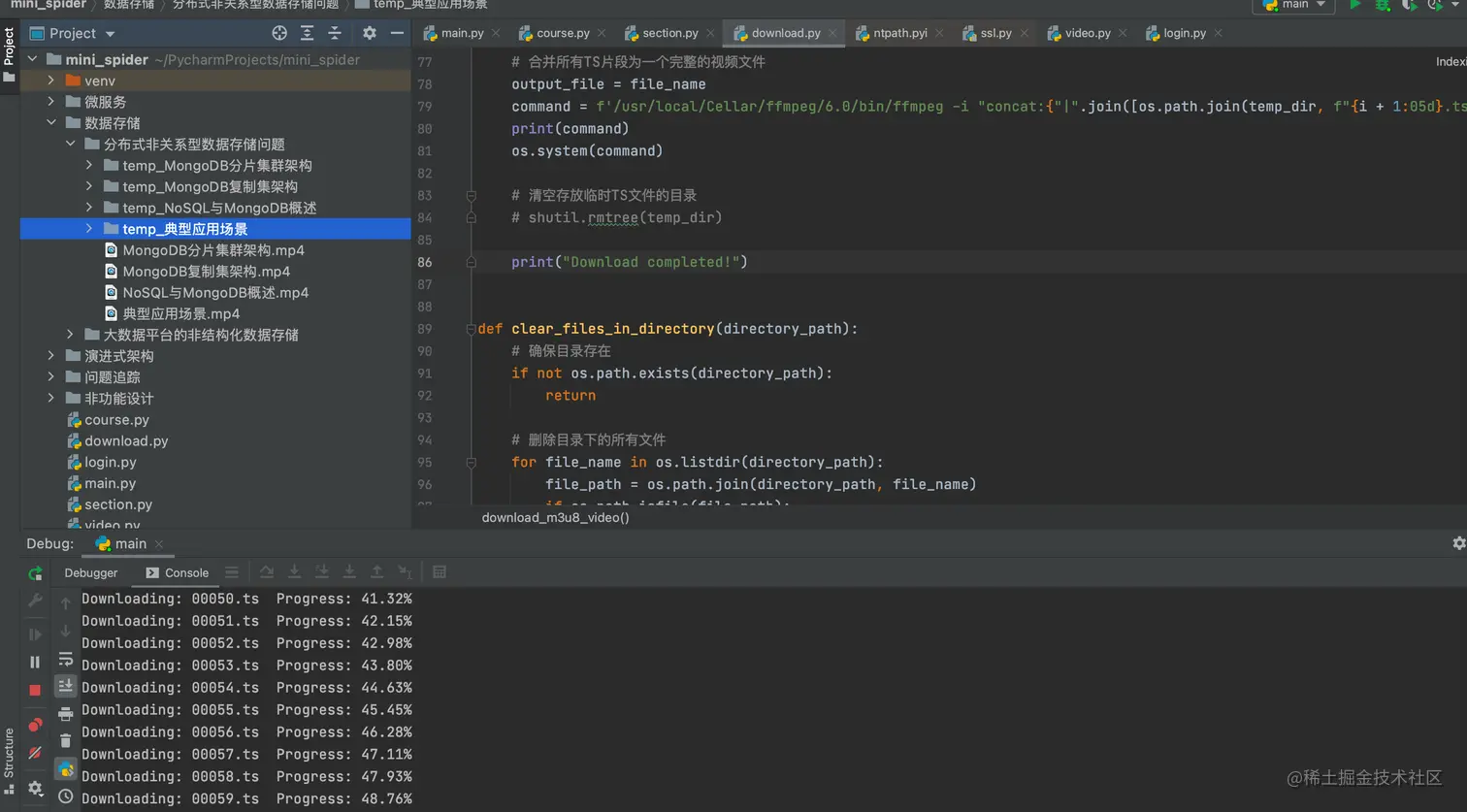1467x812 pixels.
Task: Toggle Soft-Wrap in the console
Action: [65, 659]
